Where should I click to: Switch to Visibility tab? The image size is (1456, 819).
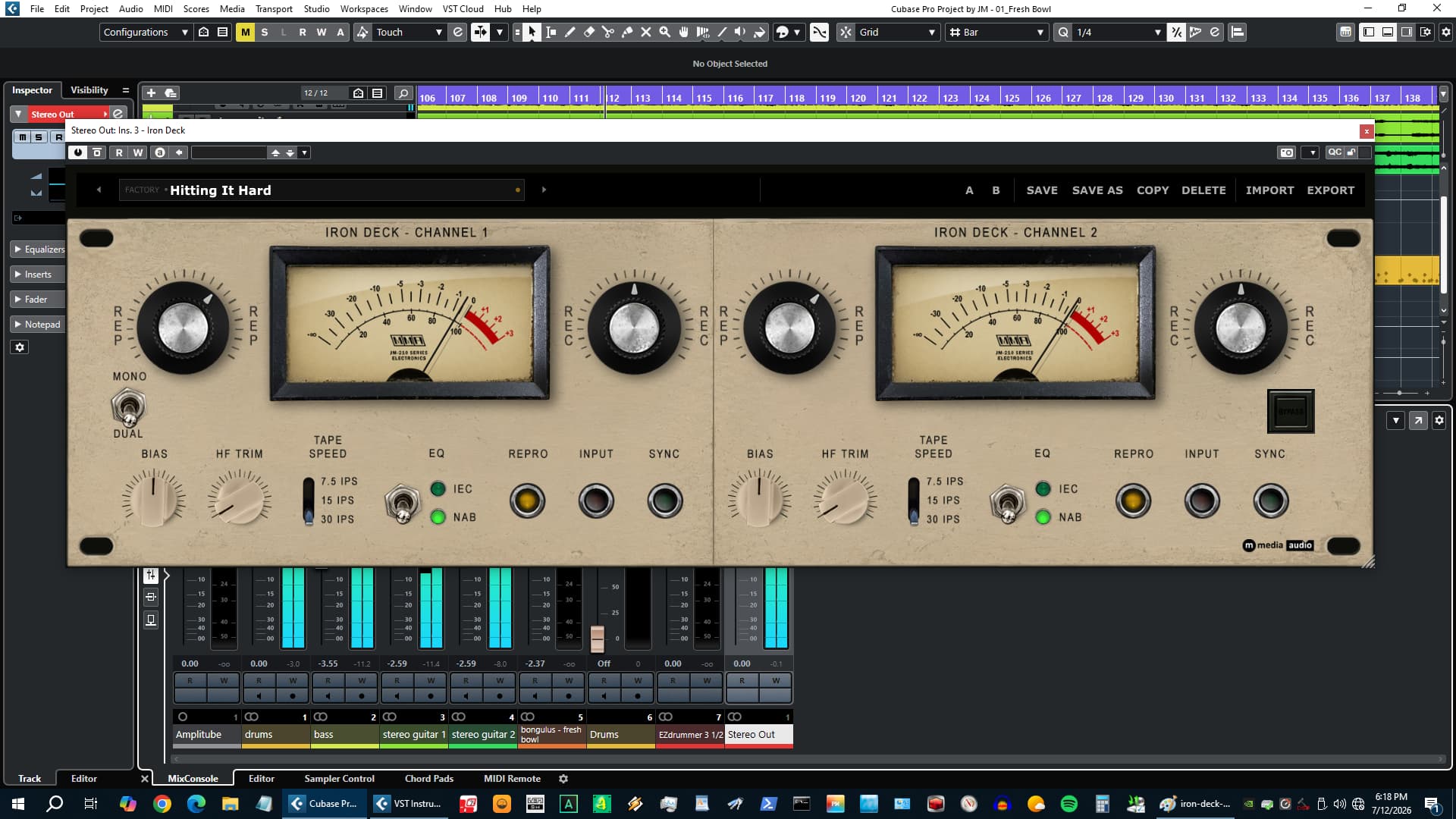coord(89,90)
